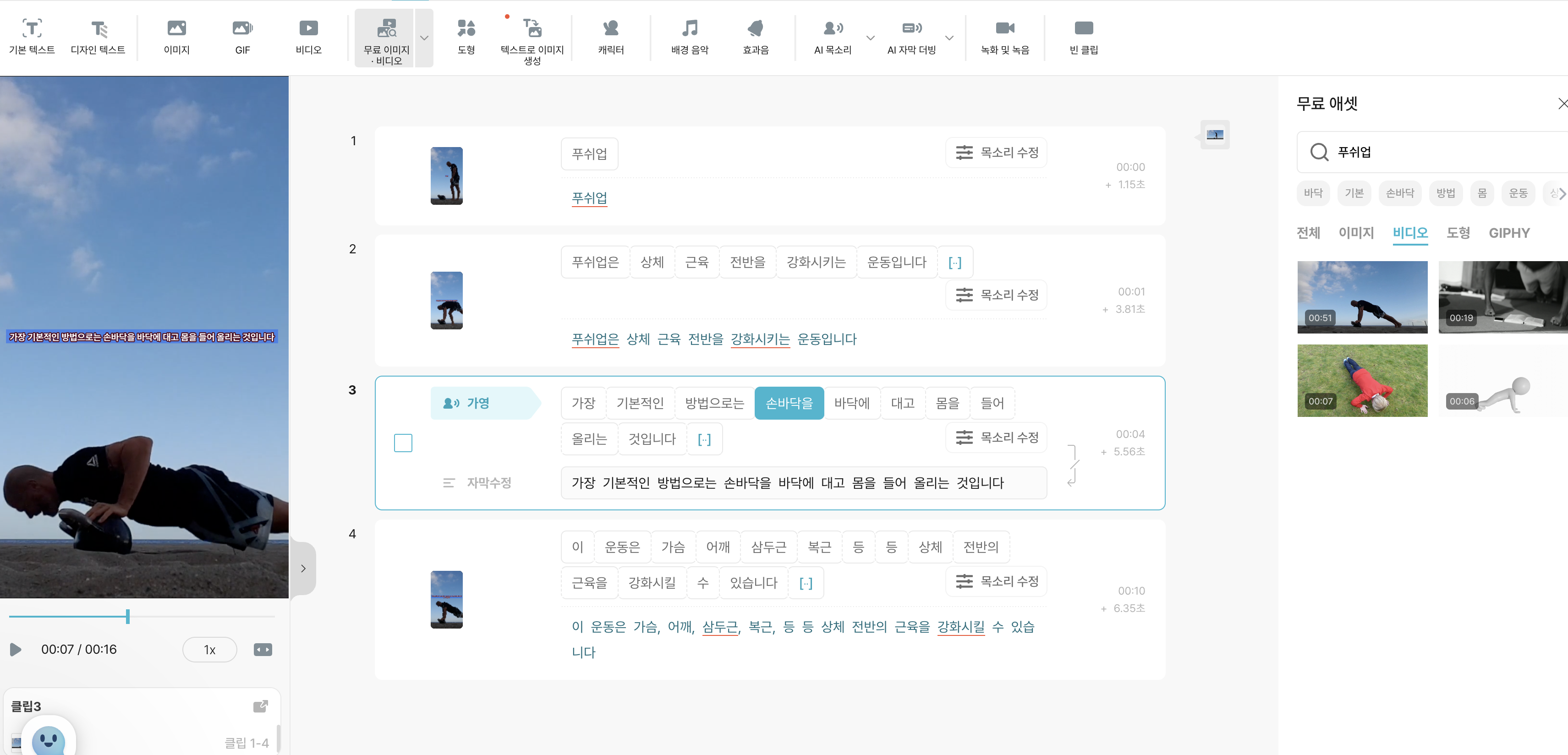The width and height of the screenshot is (1568, 755).
Task: Open the 캐릭터 tool
Action: (x=610, y=37)
